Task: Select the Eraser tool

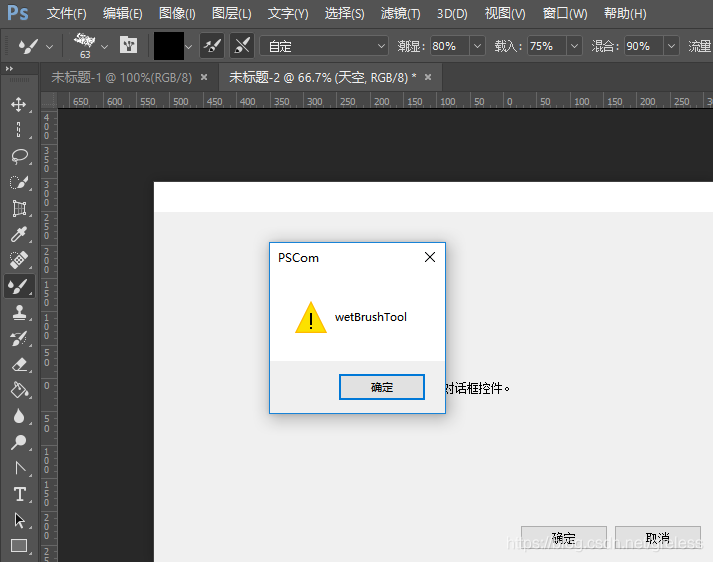Action: (x=19, y=364)
